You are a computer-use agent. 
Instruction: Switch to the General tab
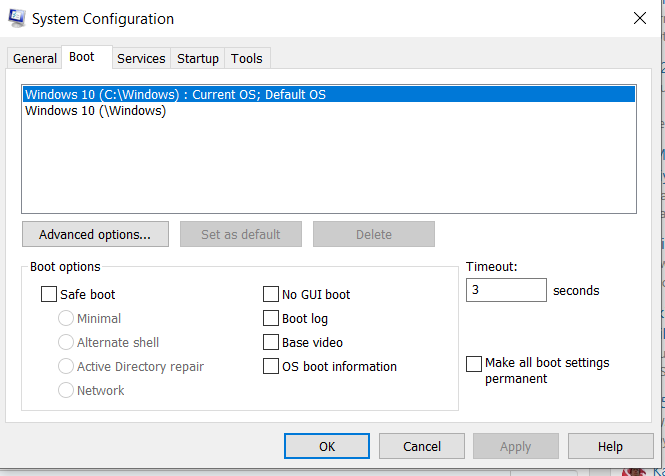35,59
